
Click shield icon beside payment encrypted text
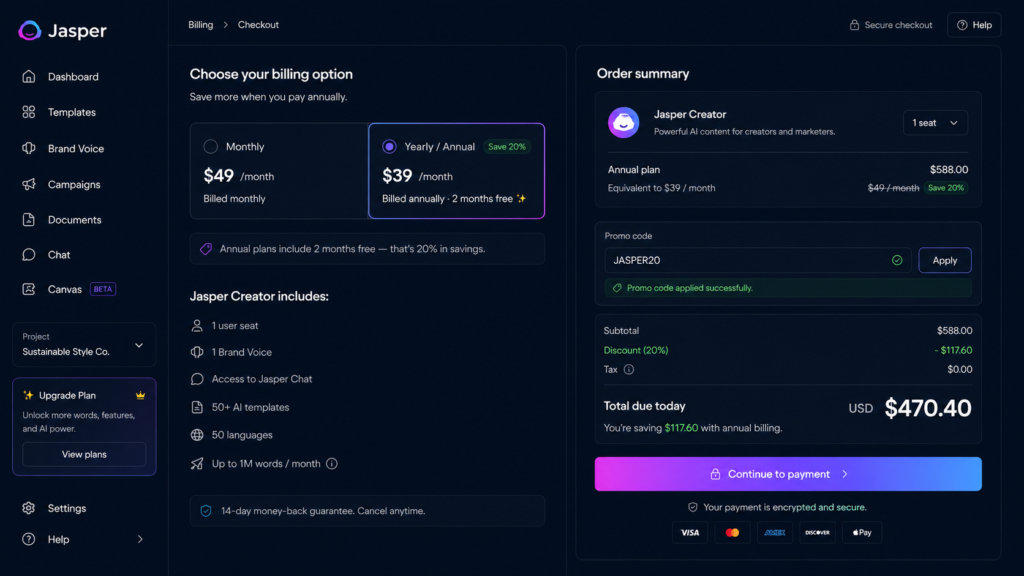coord(693,507)
